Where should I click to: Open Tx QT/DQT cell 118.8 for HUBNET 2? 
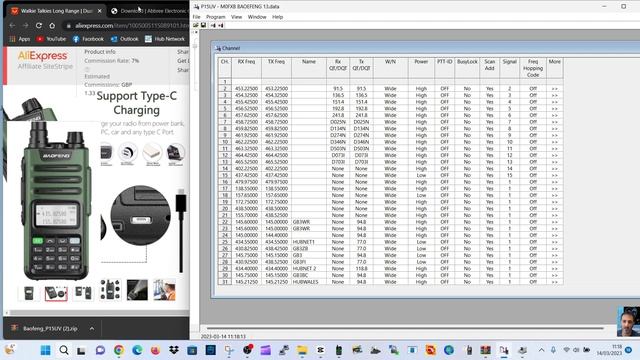coord(361,269)
